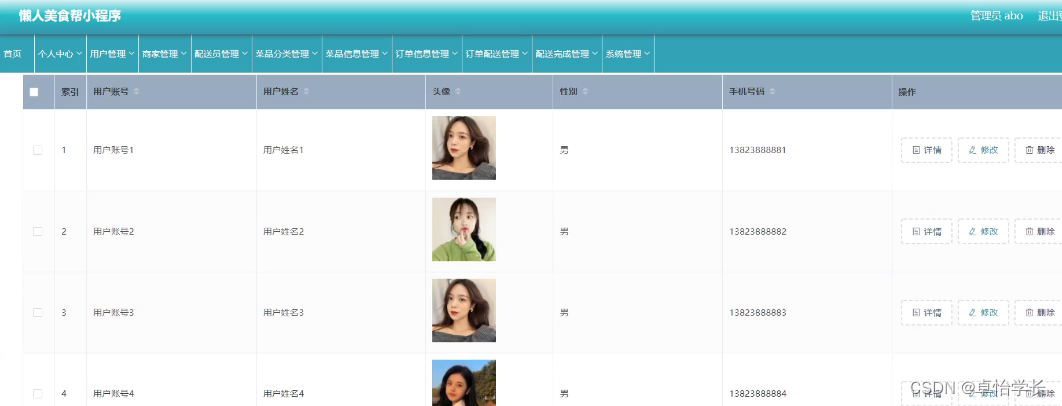
Task: Click the 用户账号4 cell text
Action: [113, 394]
